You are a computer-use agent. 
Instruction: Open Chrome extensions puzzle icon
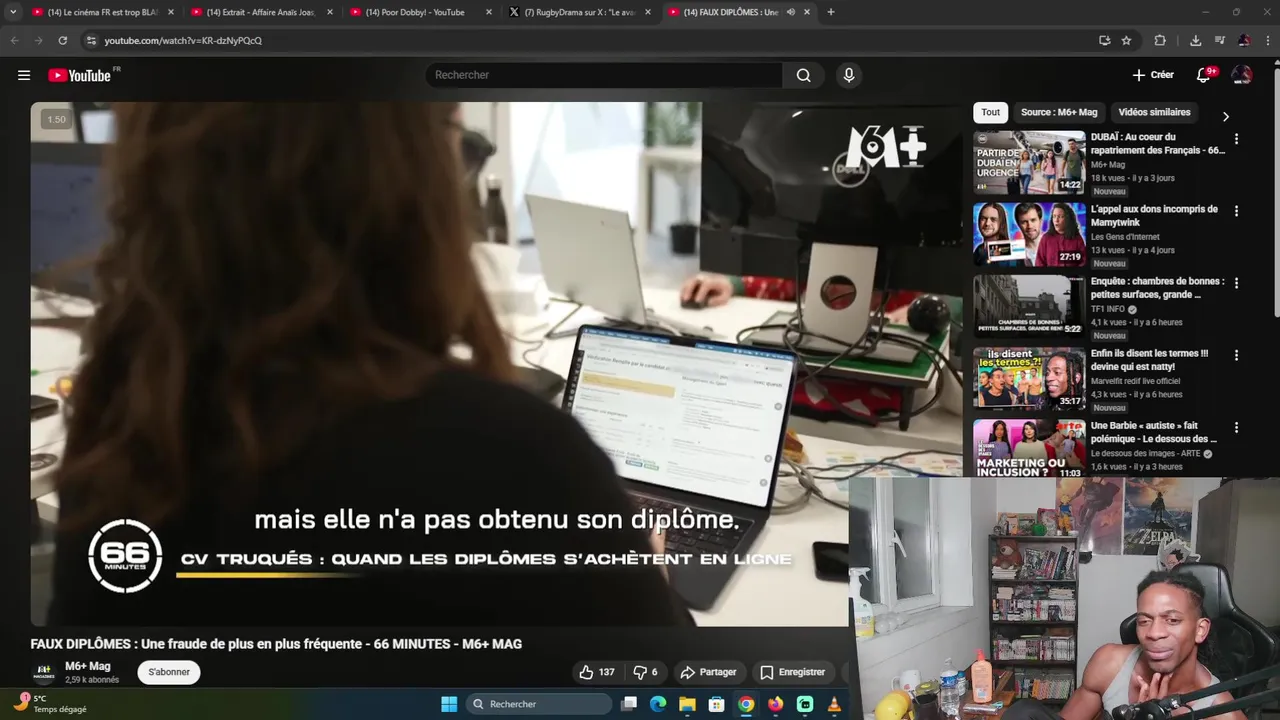pyautogui.click(x=1160, y=40)
